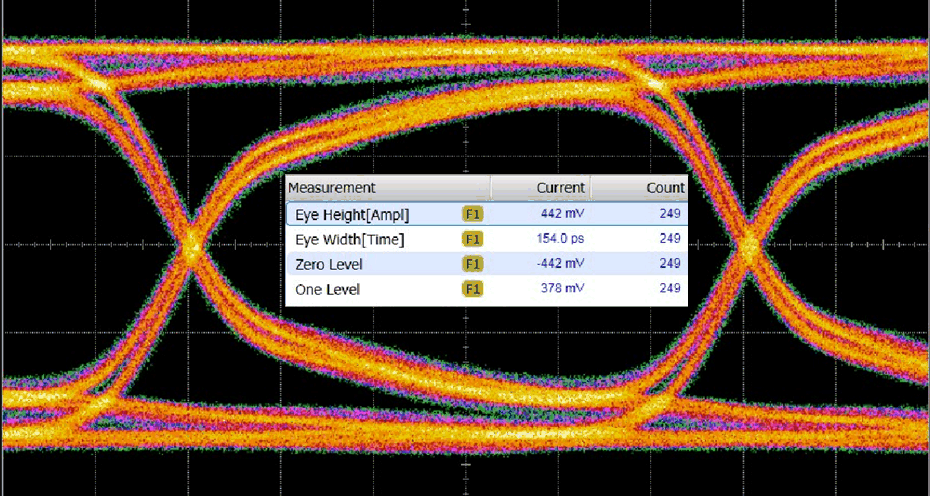
Task: Click the 442 mV Eye Height value
Action: coord(563,214)
